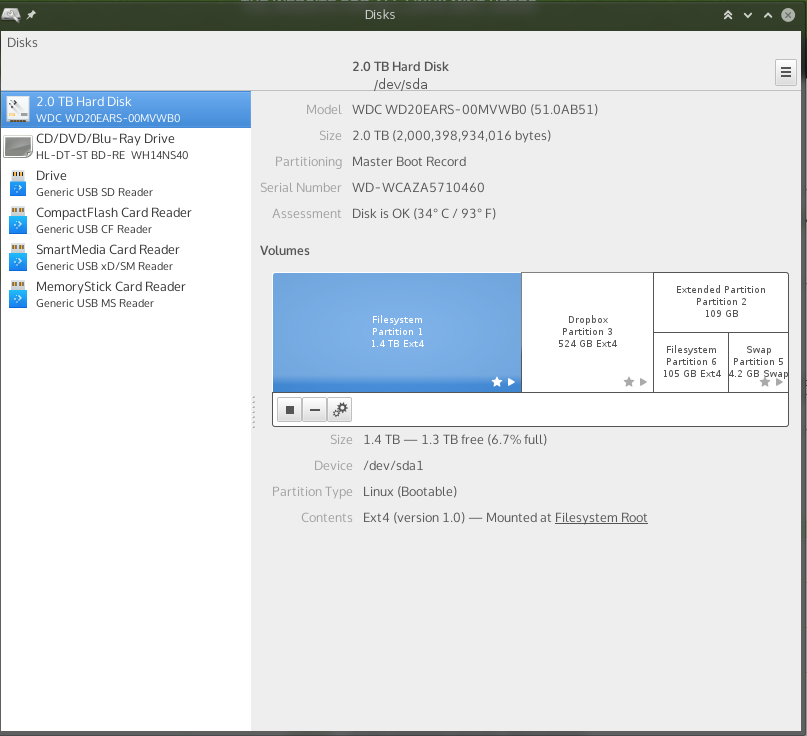Click the mounted arrow icon on Partition 1
This screenshot has width=807, height=736.
coord(511,382)
